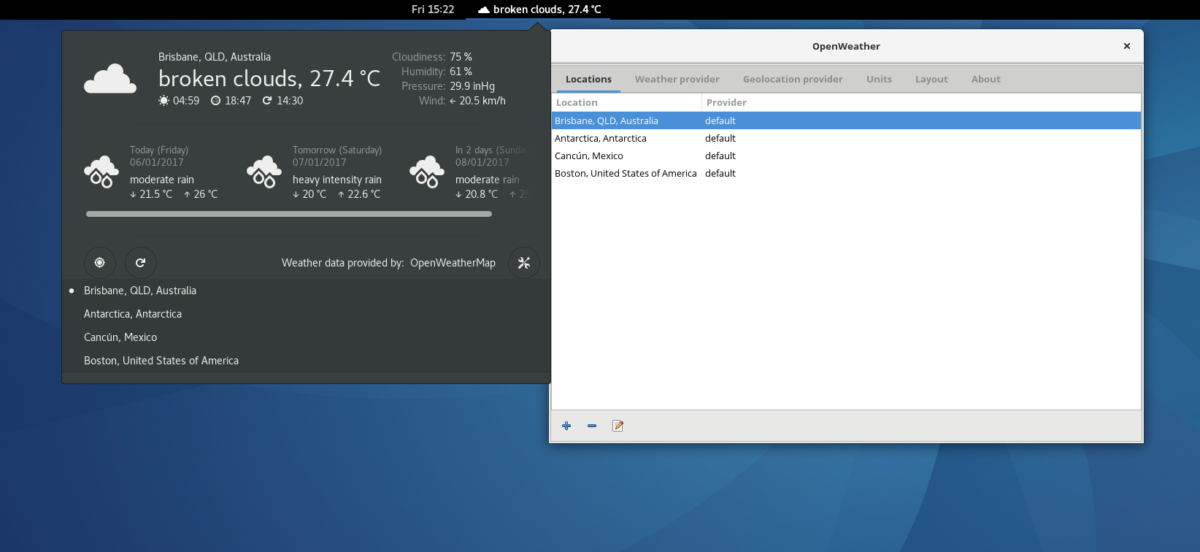Open the OpenWeatherMap provider link
The width and height of the screenshot is (1200, 552).
pos(453,263)
